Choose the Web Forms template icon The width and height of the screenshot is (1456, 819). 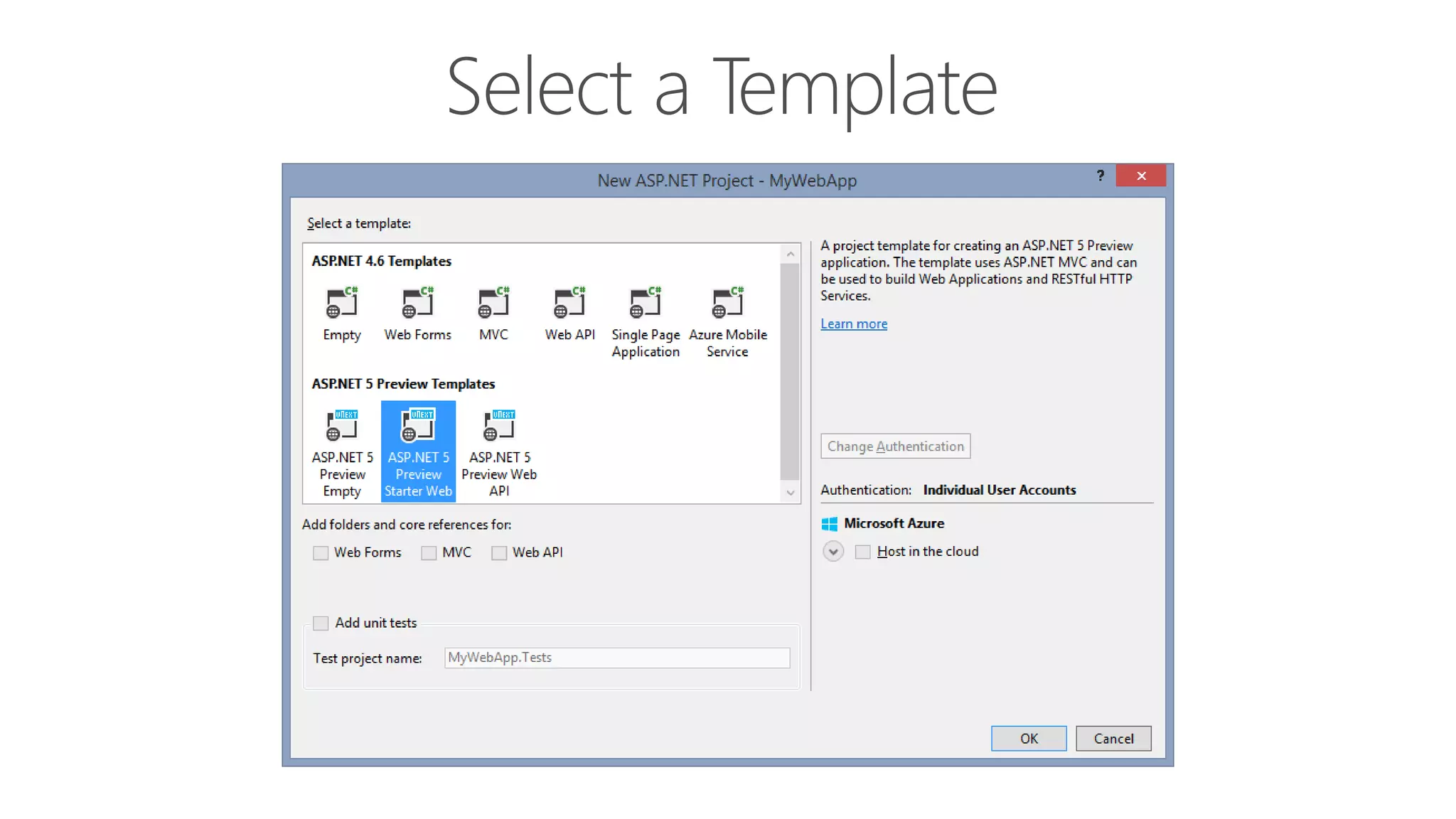418,304
